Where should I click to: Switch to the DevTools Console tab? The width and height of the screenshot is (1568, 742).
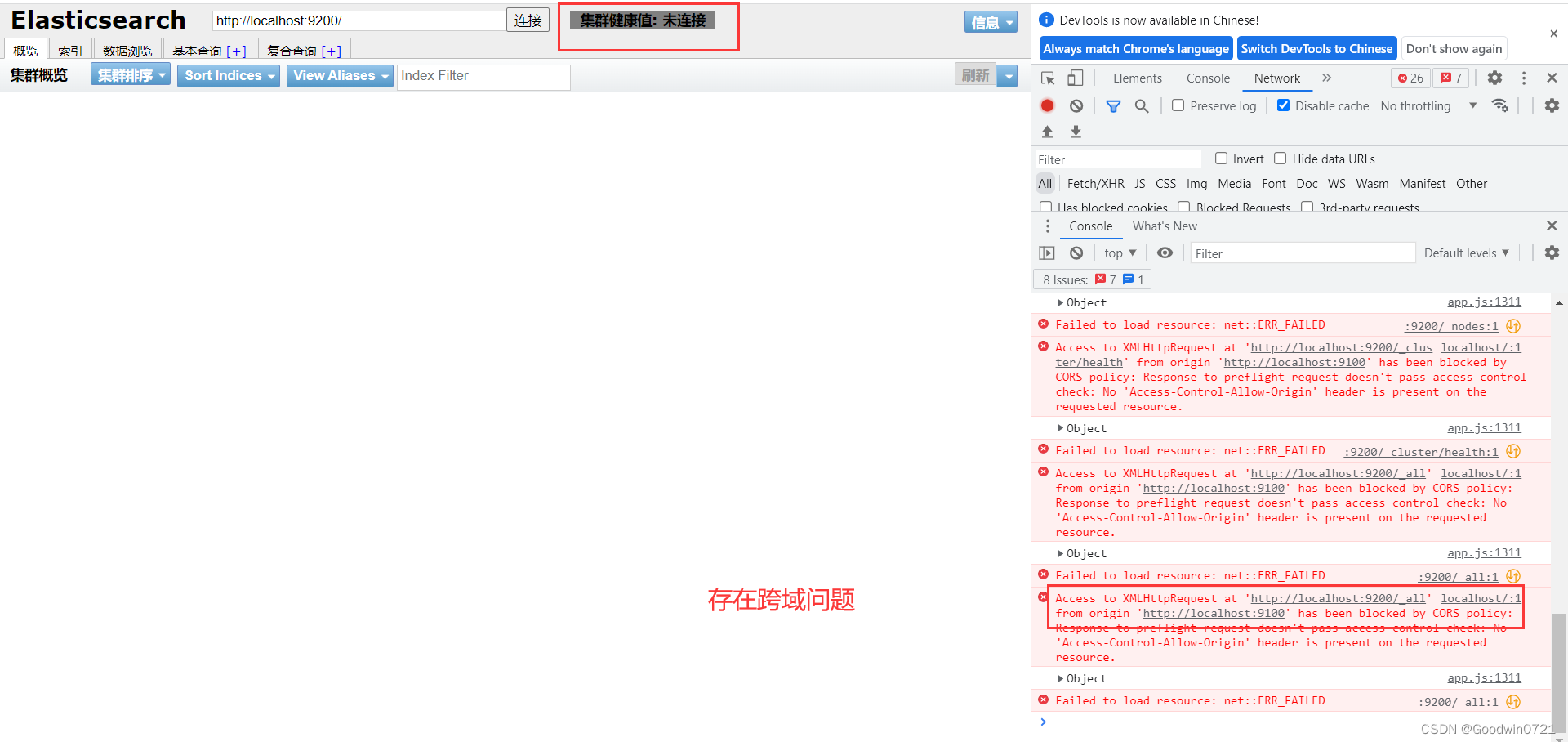tap(1208, 78)
